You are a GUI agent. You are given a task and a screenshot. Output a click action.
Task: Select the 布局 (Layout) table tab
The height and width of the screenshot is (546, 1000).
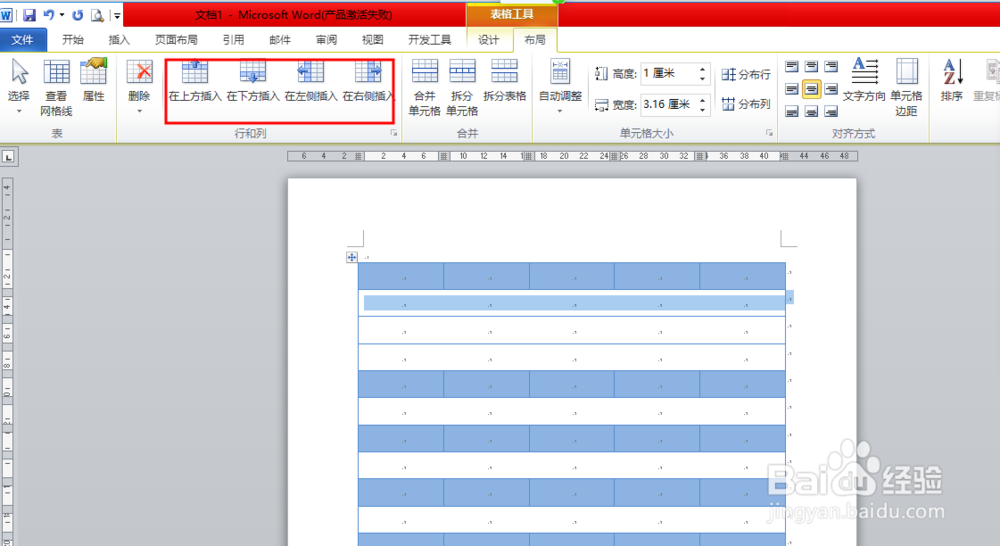534,40
